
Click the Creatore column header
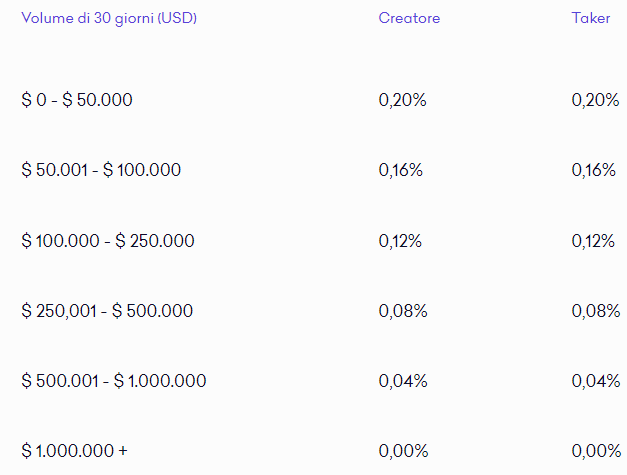pos(409,18)
